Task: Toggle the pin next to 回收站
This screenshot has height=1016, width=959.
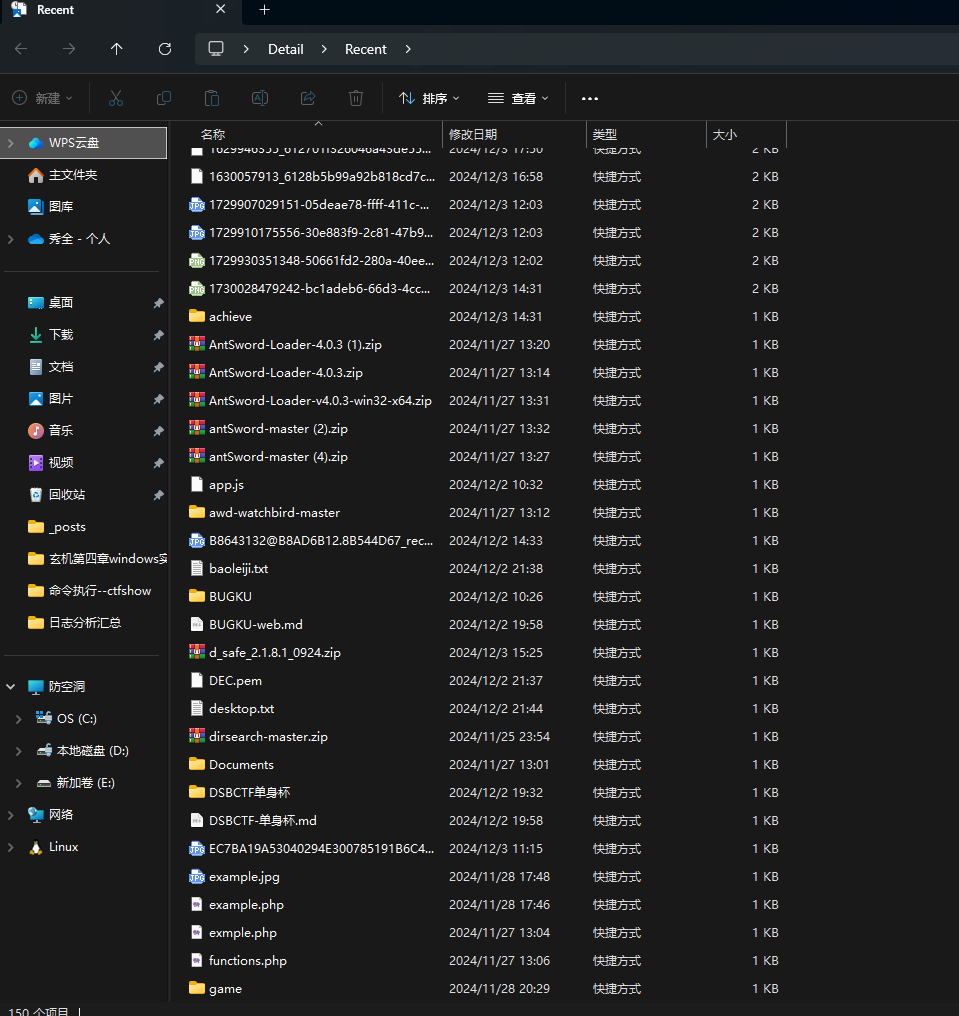Action: point(158,495)
